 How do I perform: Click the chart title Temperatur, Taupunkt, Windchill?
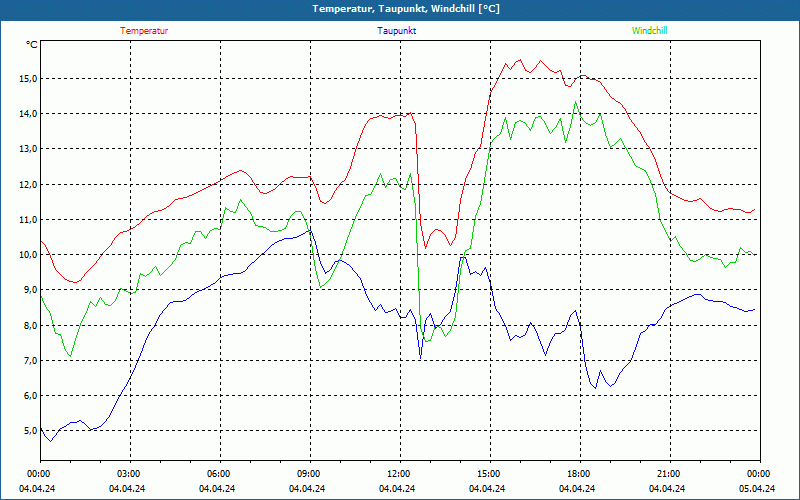[x=406, y=9]
